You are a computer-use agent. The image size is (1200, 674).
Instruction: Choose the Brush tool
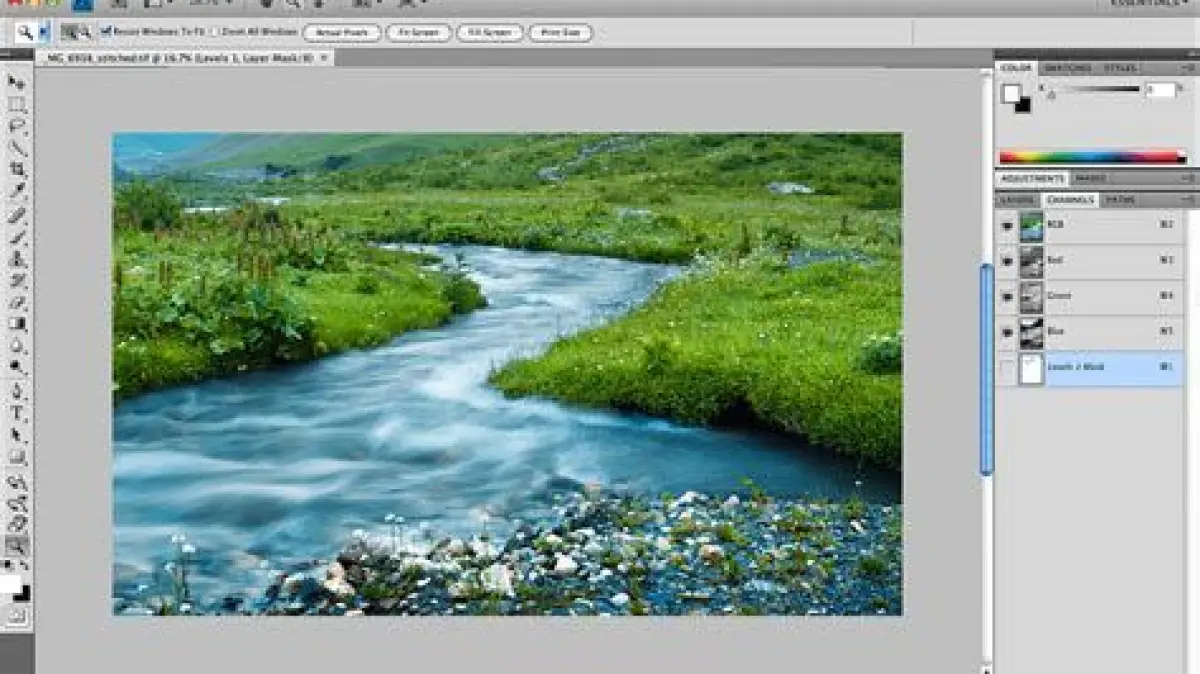pos(16,237)
